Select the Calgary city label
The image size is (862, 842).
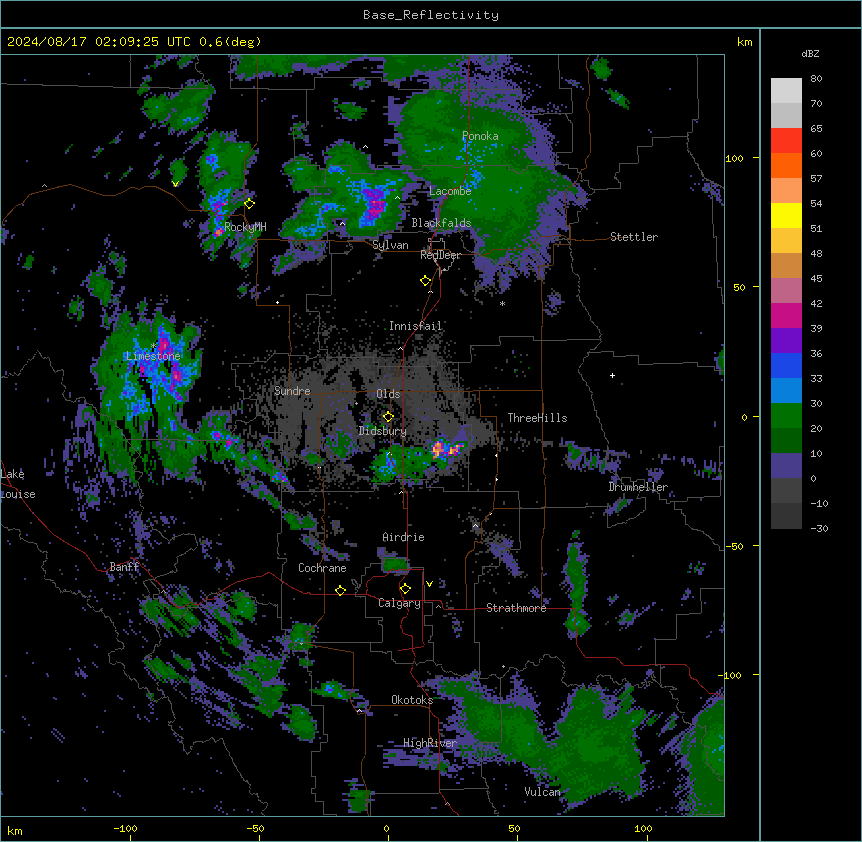399,603
